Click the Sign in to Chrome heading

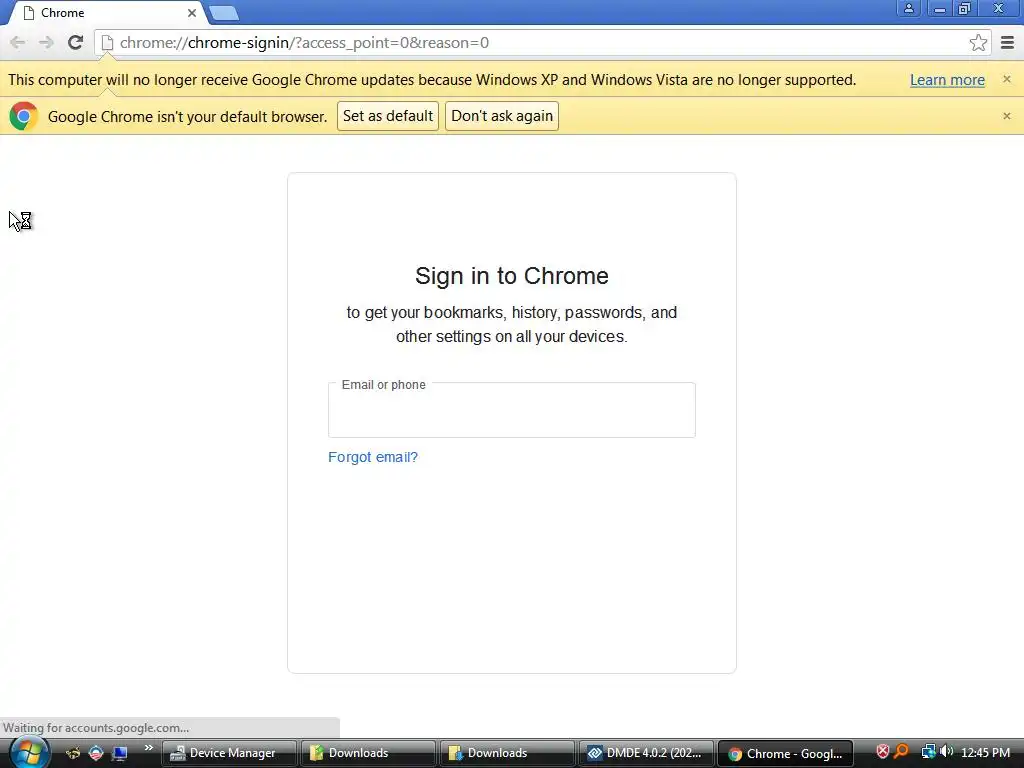(511, 276)
